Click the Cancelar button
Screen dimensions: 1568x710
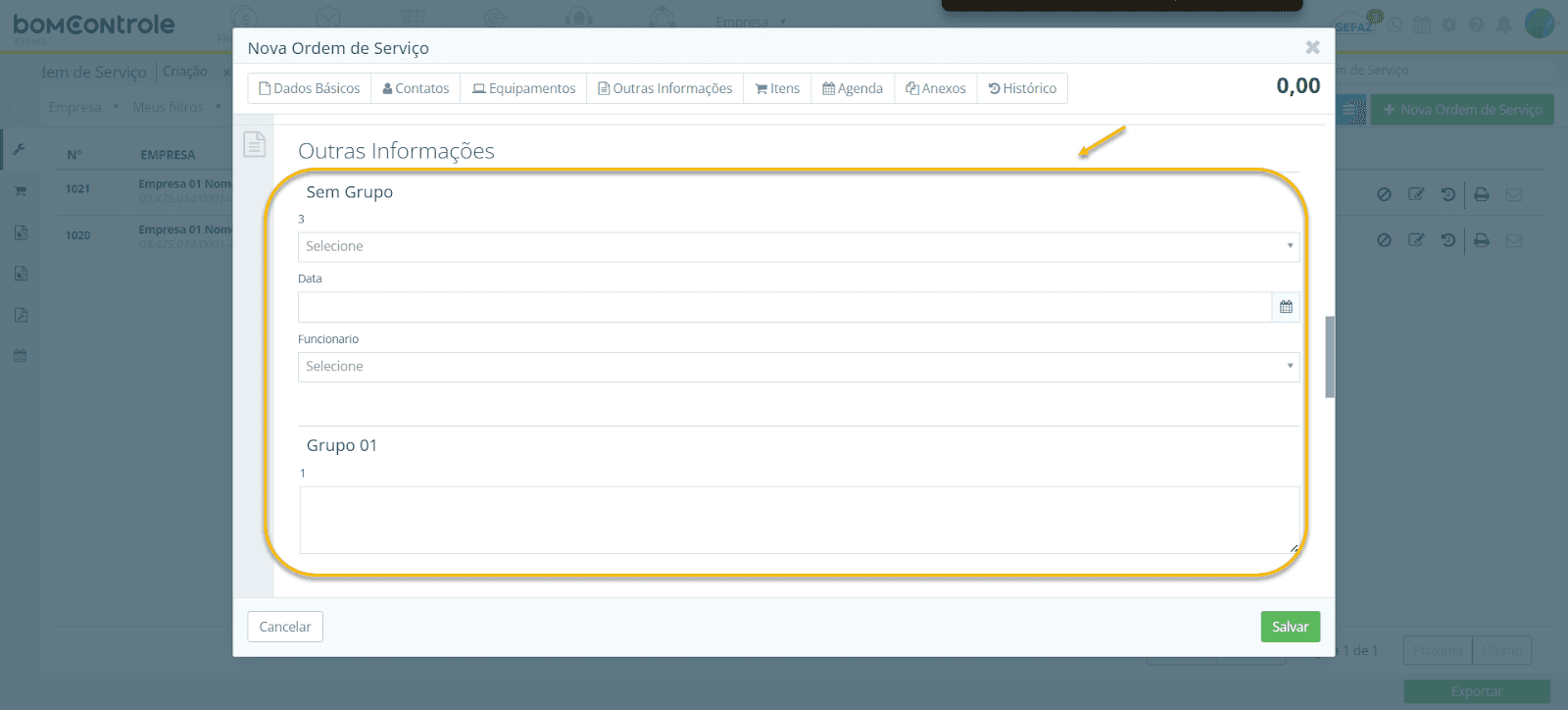pyautogui.click(x=285, y=627)
